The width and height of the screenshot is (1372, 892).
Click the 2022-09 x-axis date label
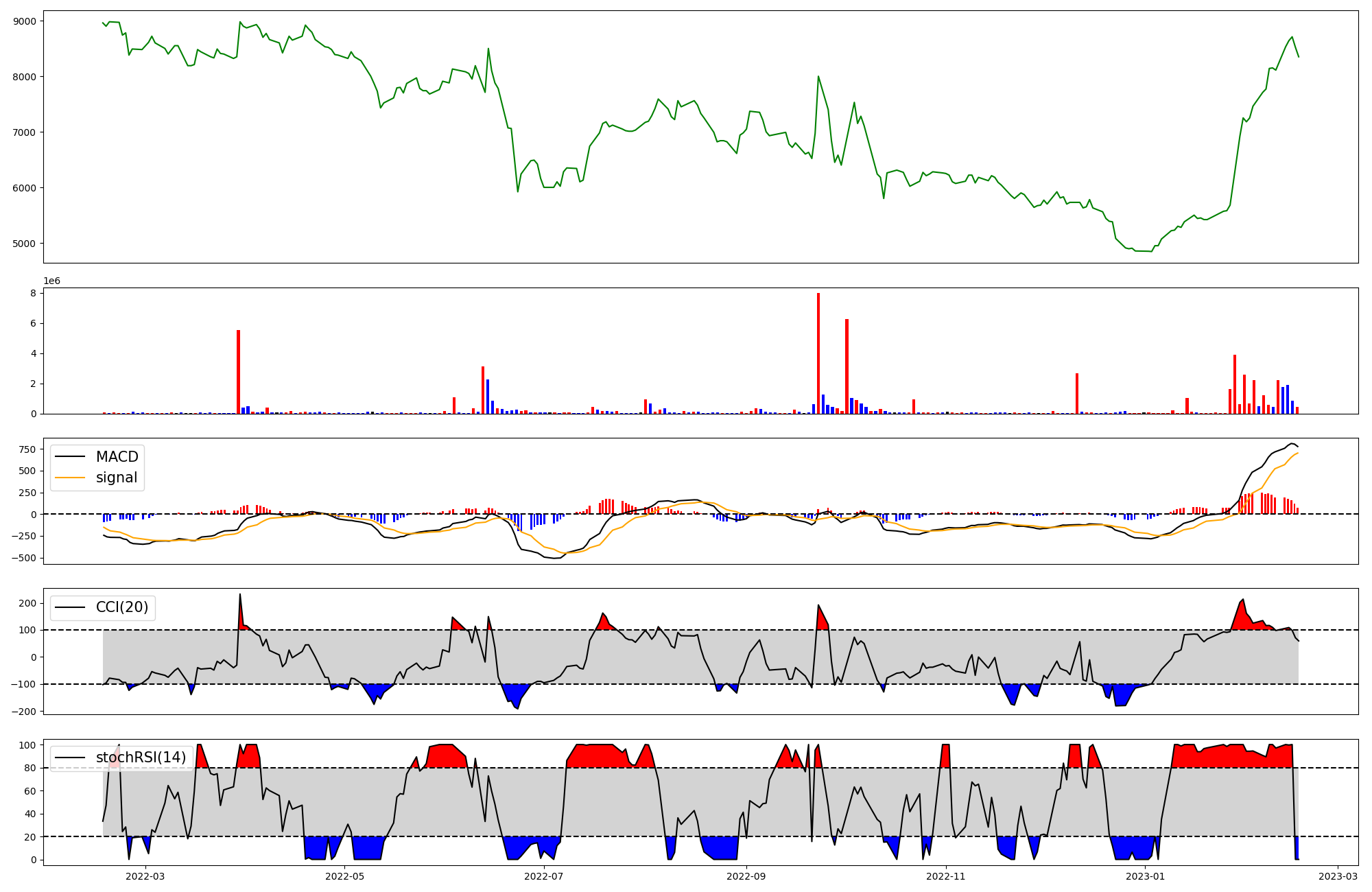pyautogui.click(x=746, y=876)
